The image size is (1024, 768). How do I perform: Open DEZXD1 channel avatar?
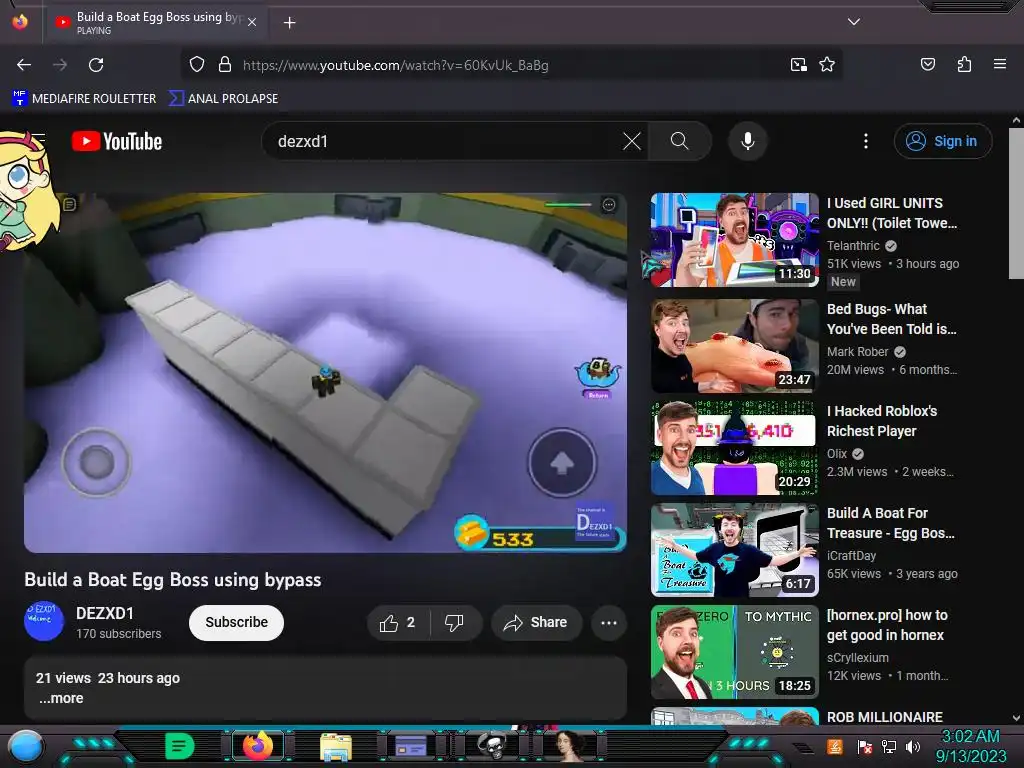[x=44, y=621]
